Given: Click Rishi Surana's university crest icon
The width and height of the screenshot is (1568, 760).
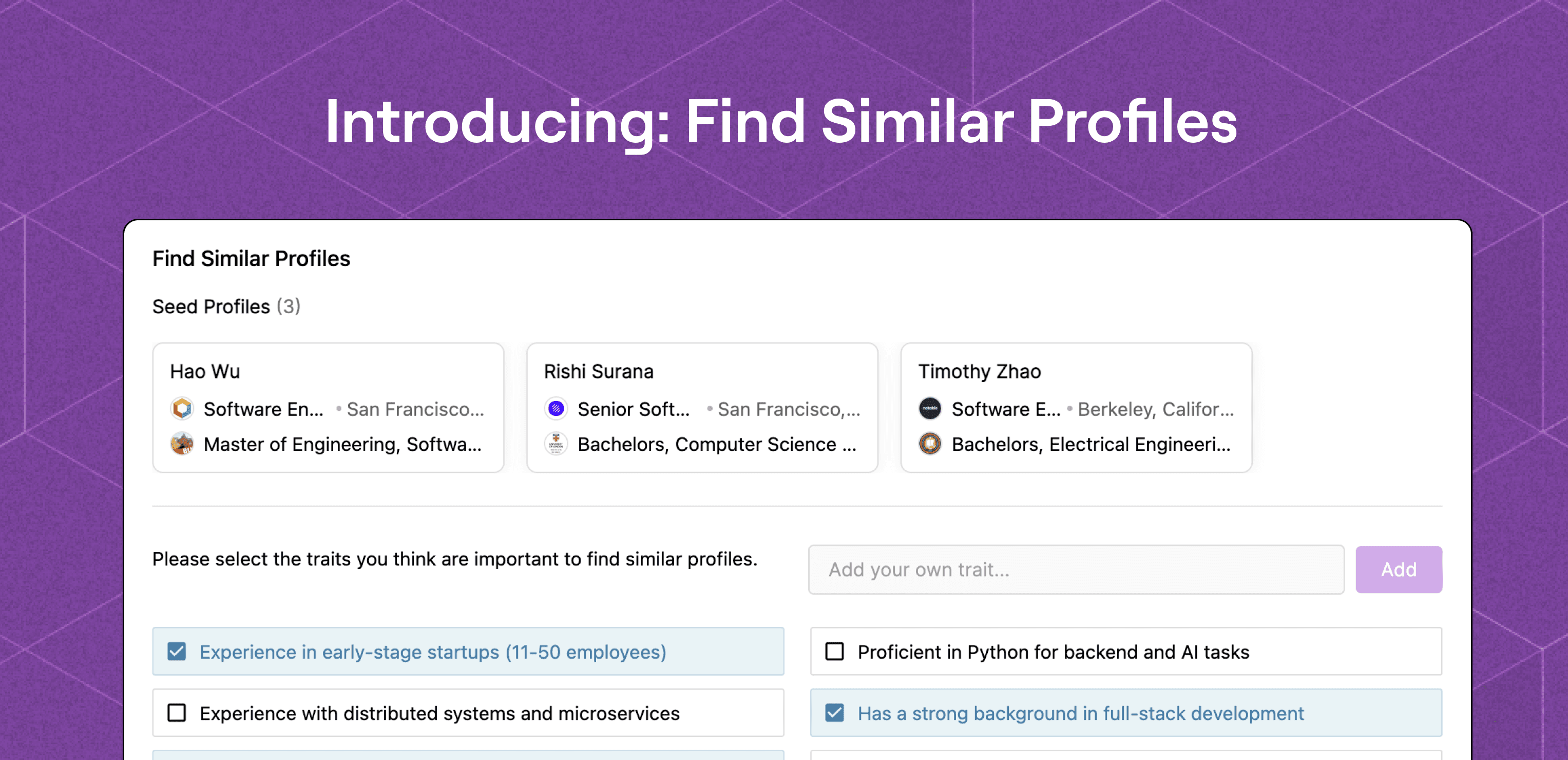Looking at the screenshot, I should tap(556, 444).
